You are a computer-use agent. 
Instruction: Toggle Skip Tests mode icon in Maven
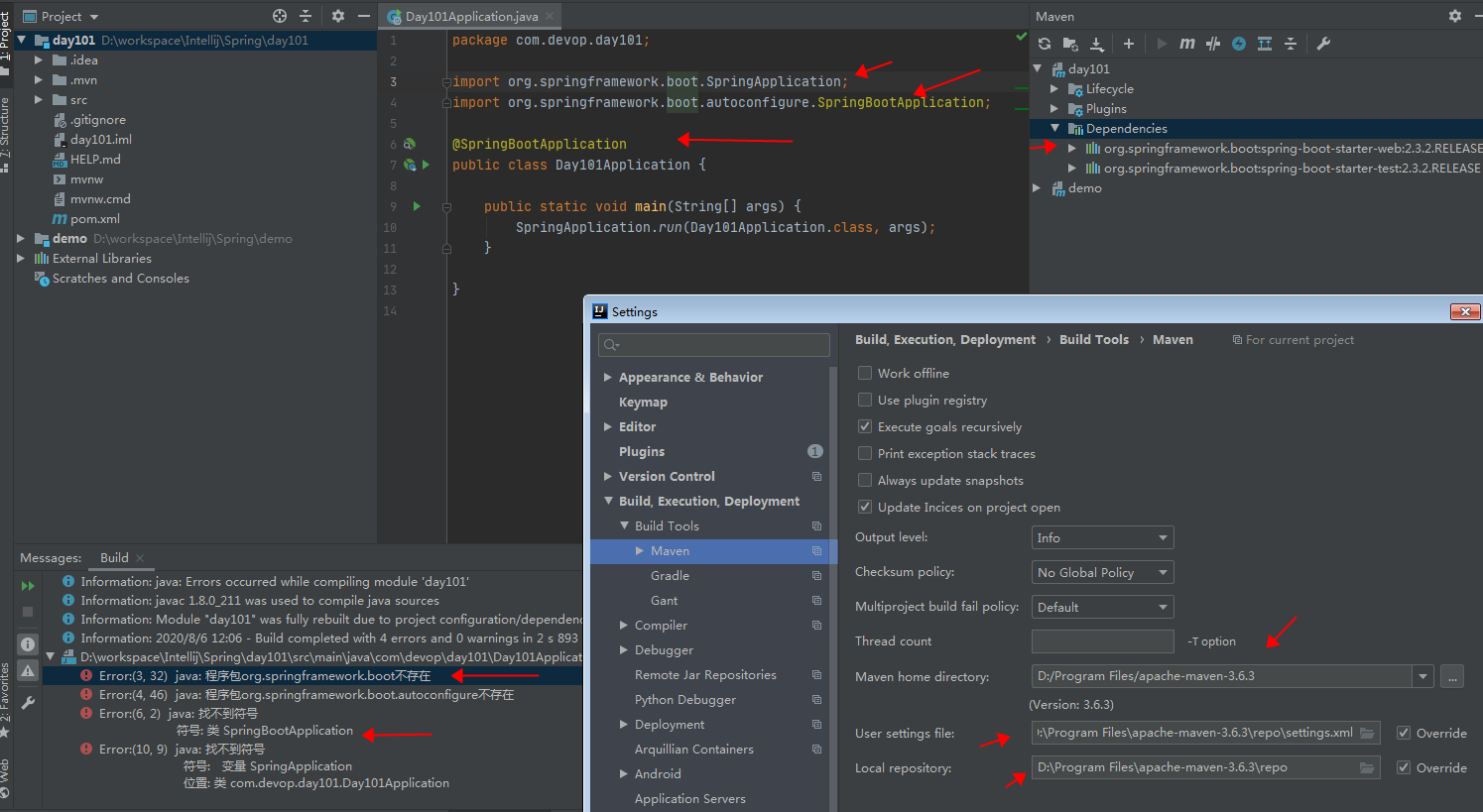1213,44
